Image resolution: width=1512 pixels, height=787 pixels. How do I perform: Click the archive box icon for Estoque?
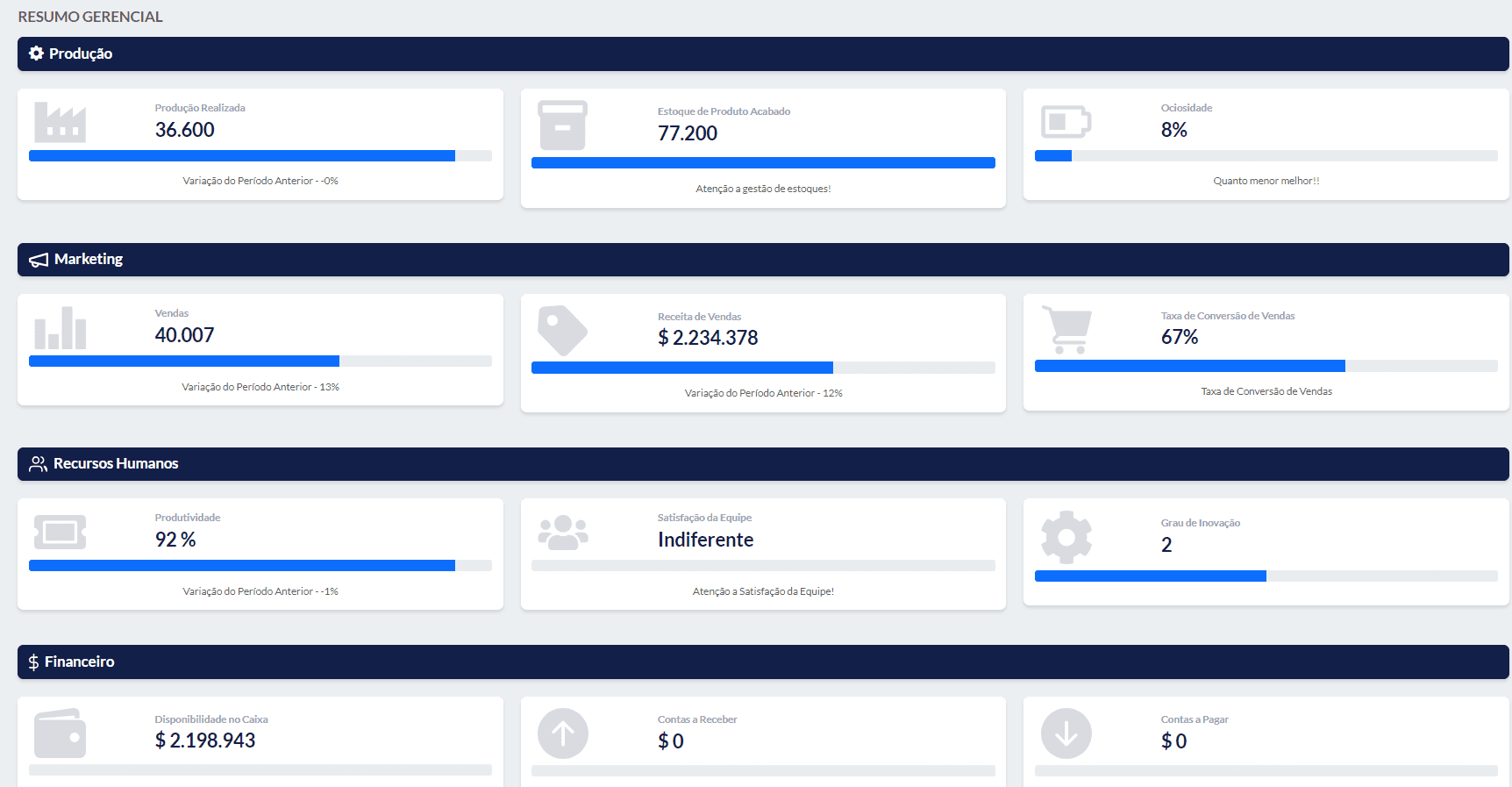(x=562, y=125)
